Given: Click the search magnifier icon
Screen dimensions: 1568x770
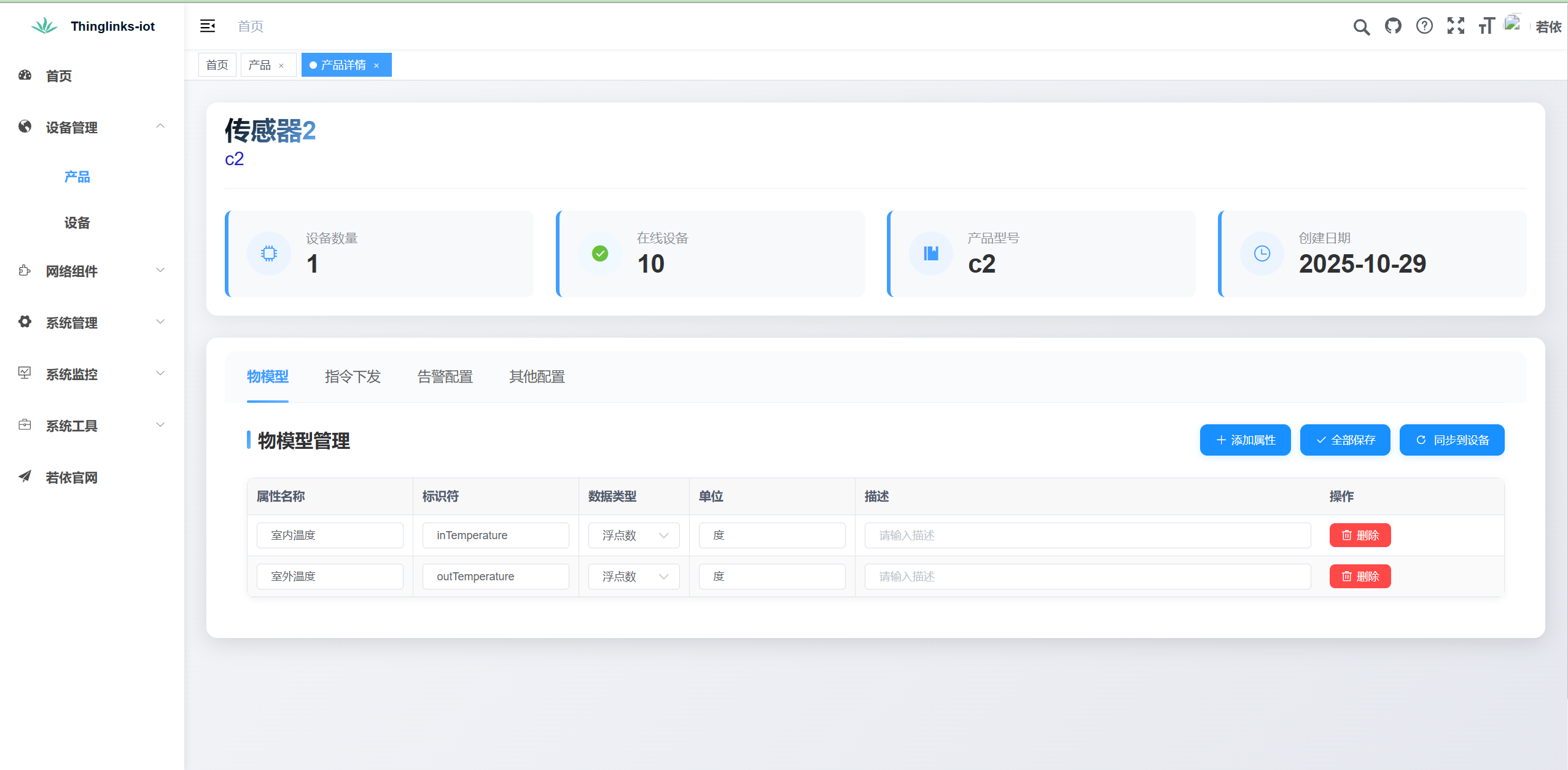Looking at the screenshot, I should click(1361, 26).
